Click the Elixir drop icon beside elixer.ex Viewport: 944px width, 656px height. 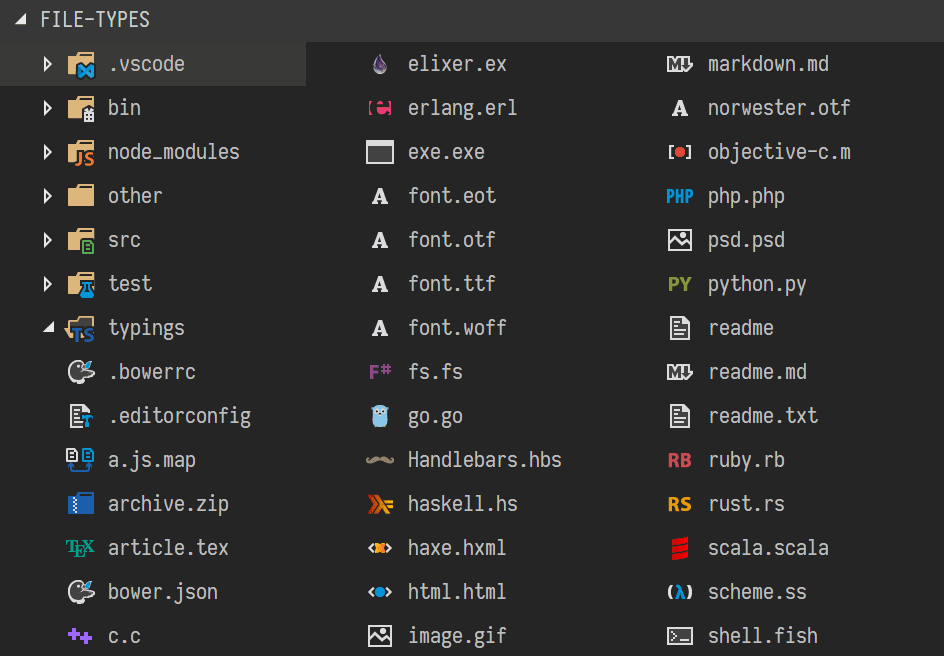point(380,63)
